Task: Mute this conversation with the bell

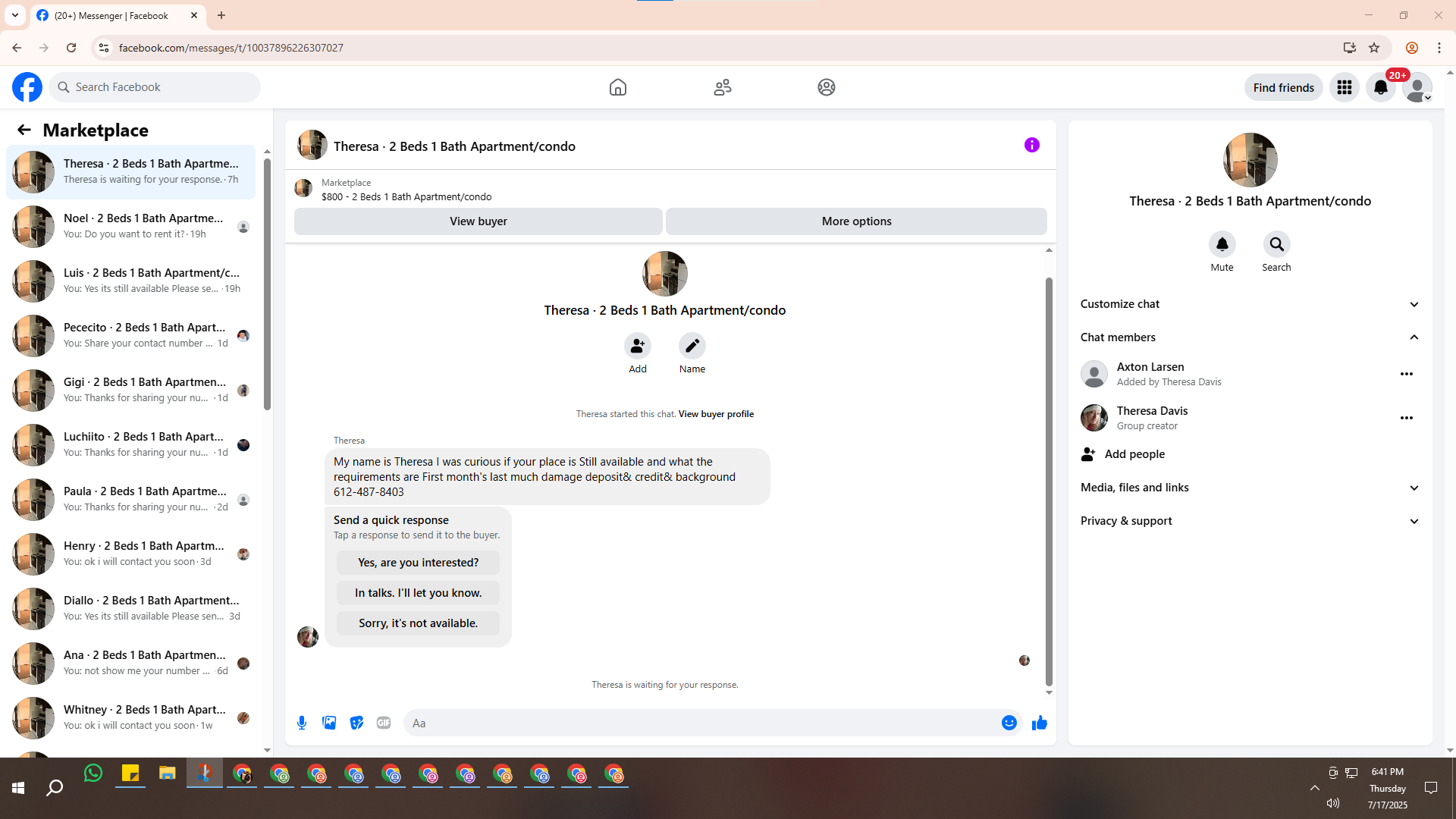Action: [x=1222, y=244]
